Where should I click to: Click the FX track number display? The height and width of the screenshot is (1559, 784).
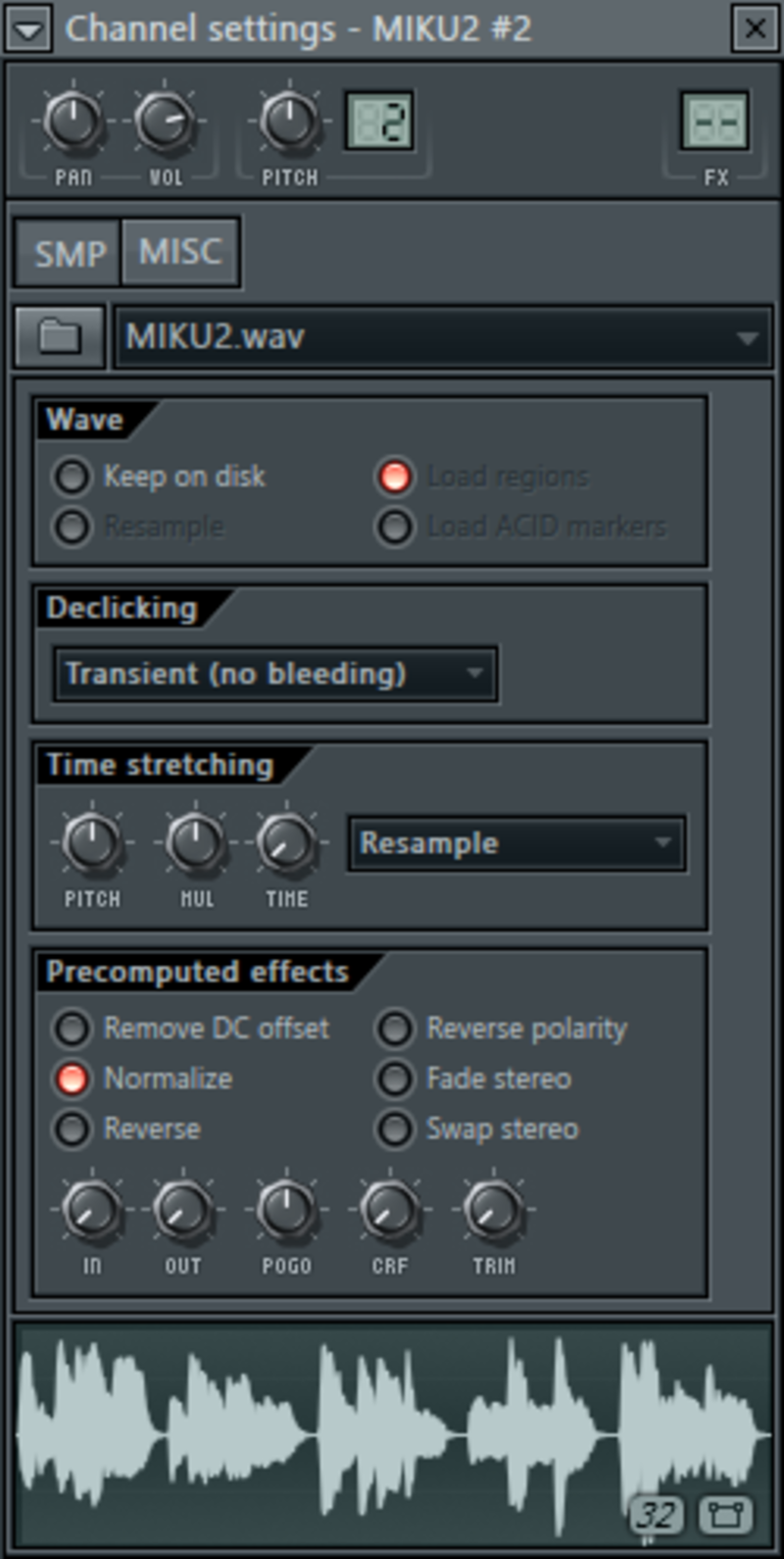715,121
